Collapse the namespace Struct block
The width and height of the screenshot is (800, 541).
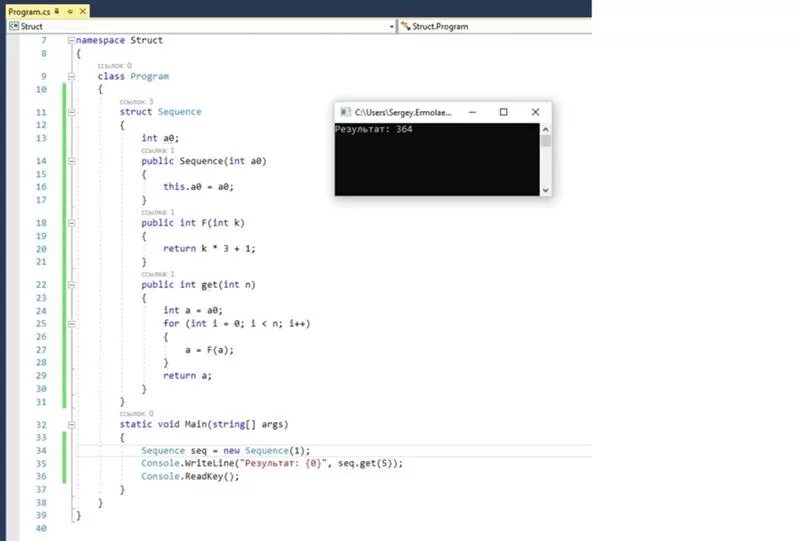(71, 40)
